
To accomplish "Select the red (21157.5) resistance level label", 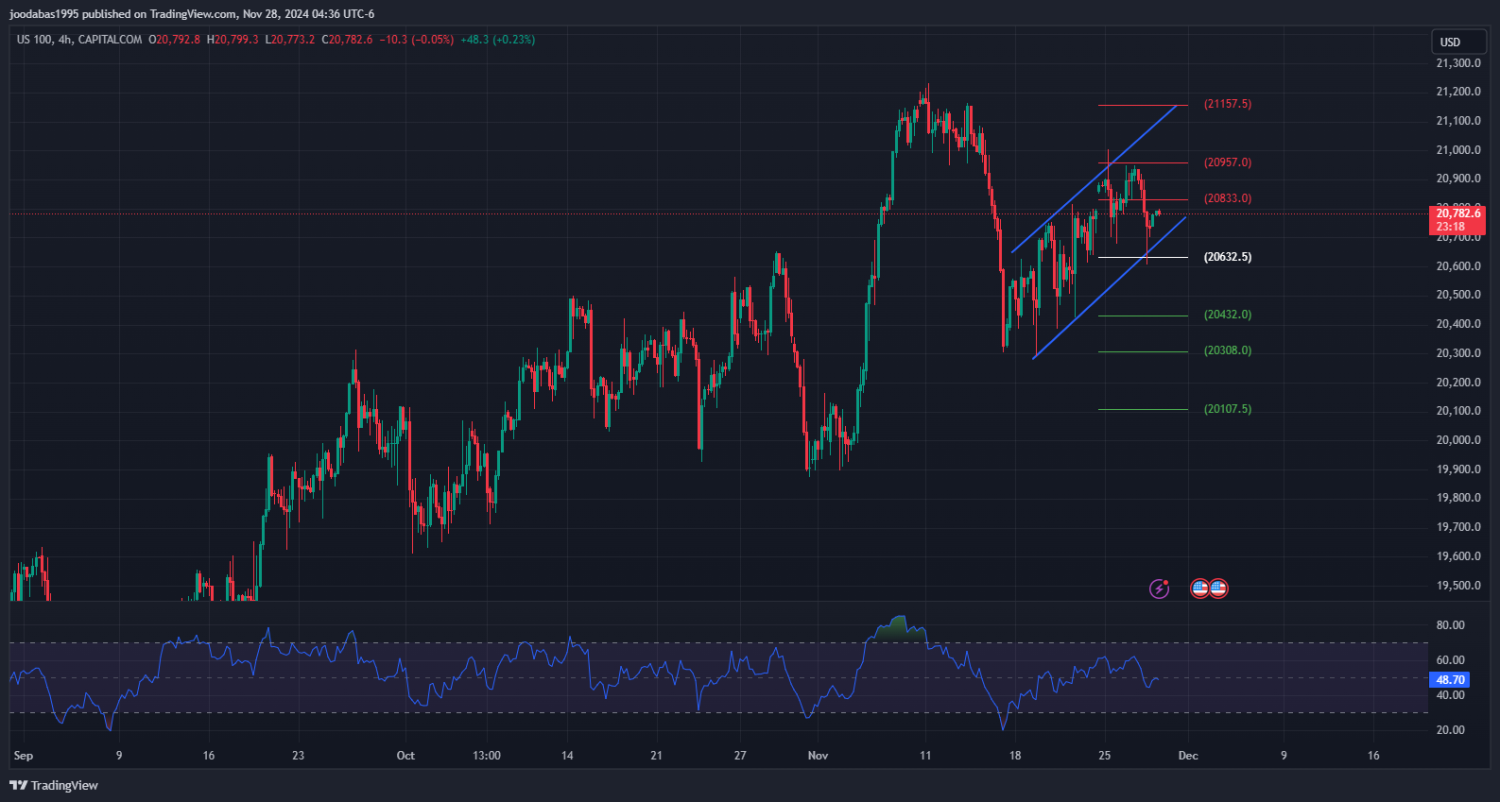I will pyautogui.click(x=1227, y=104).
